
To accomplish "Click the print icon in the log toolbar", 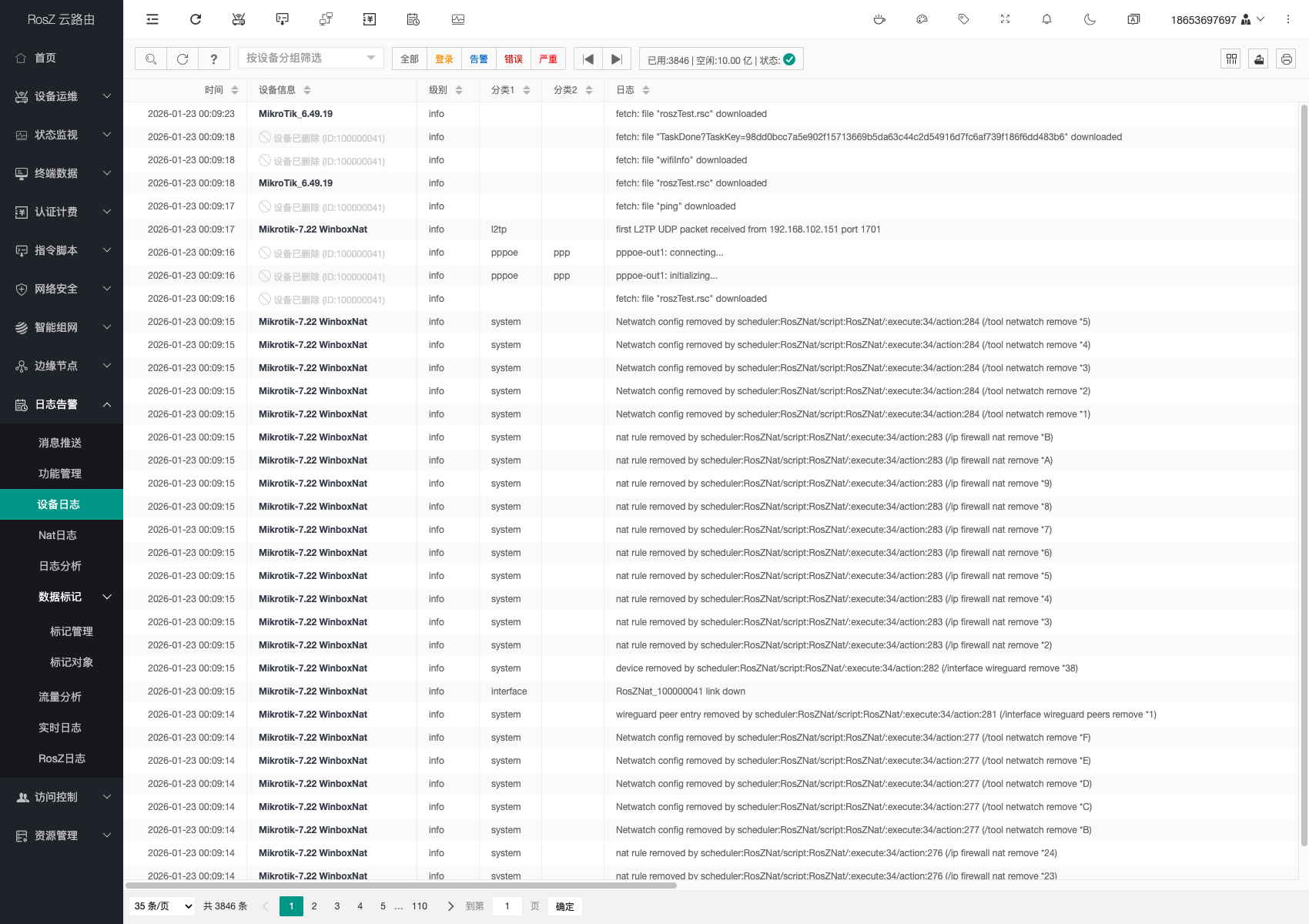I will pos(1286,59).
